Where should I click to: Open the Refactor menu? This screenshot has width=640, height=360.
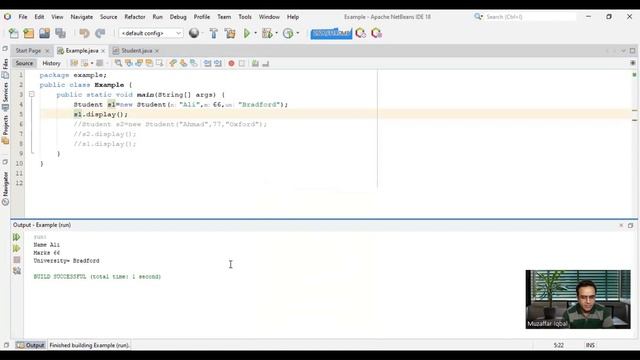point(135,17)
